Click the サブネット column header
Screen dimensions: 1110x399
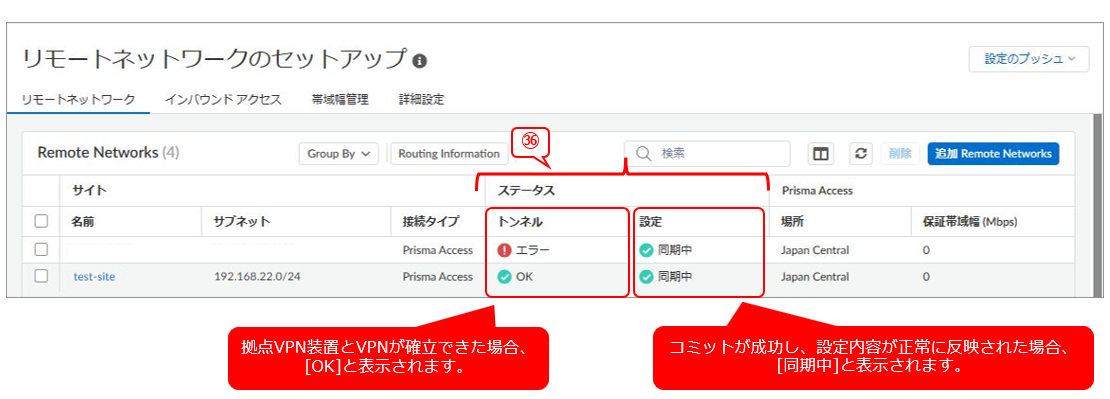pyautogui.click(x=241, y=222)
